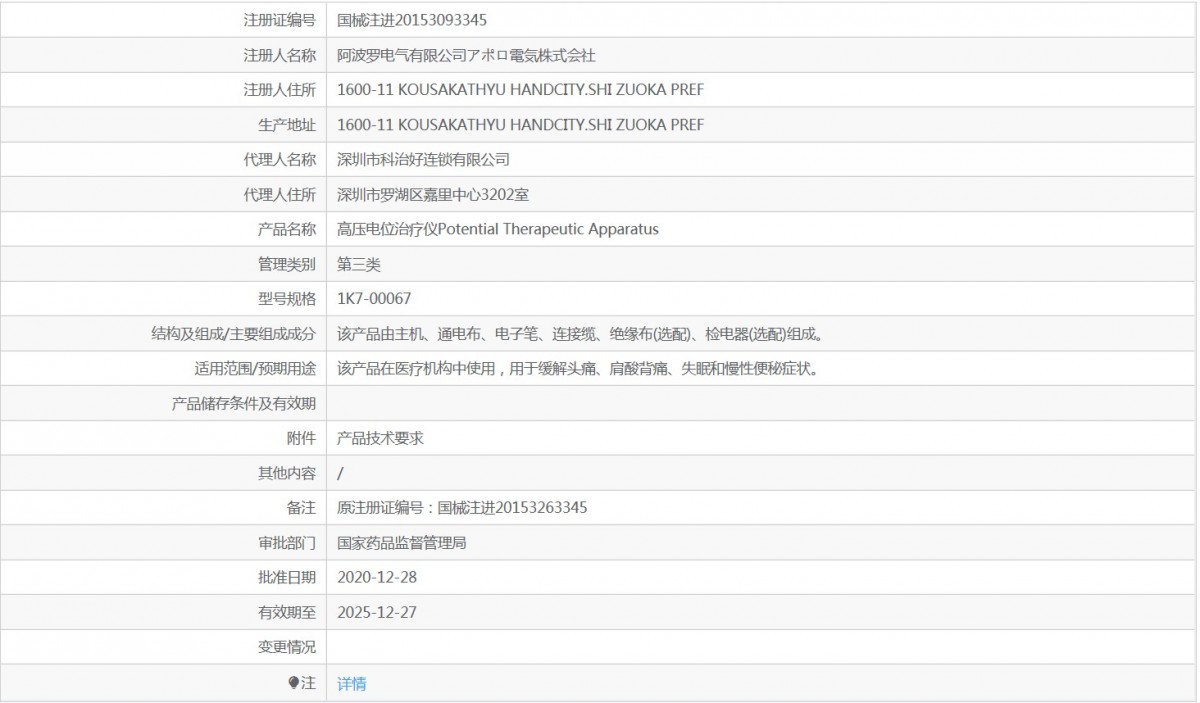
Task: Select the address in the 注册人住所 row
Action: click(520, 90)
